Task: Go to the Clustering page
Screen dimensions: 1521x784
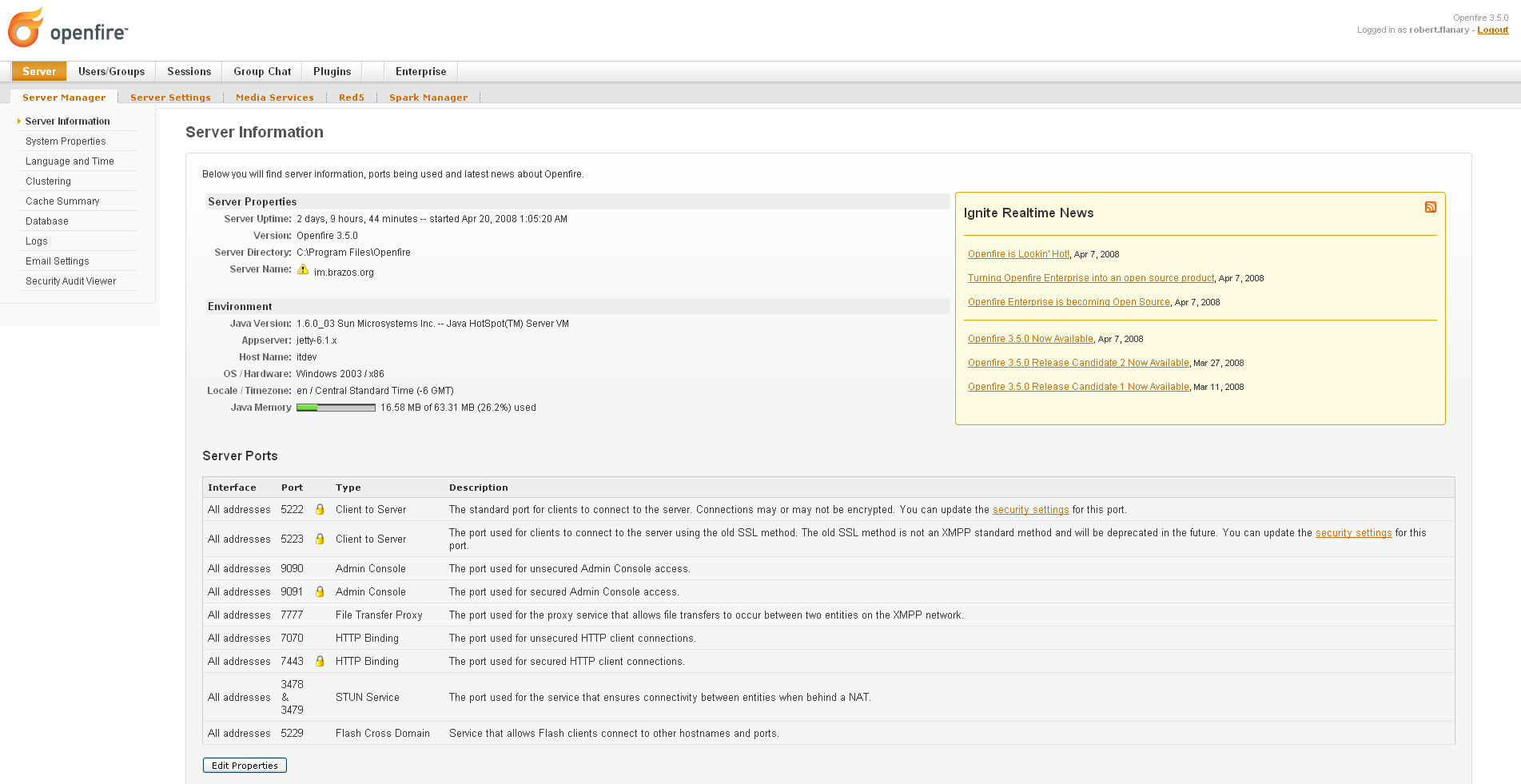Action: [48, 181]
